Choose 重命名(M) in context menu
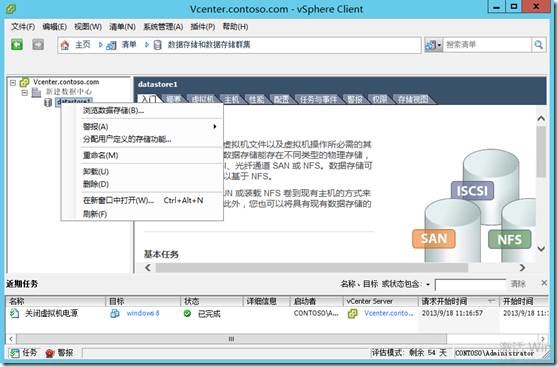The height and width of the screenshot is (367, 558). tap(142, 155)
